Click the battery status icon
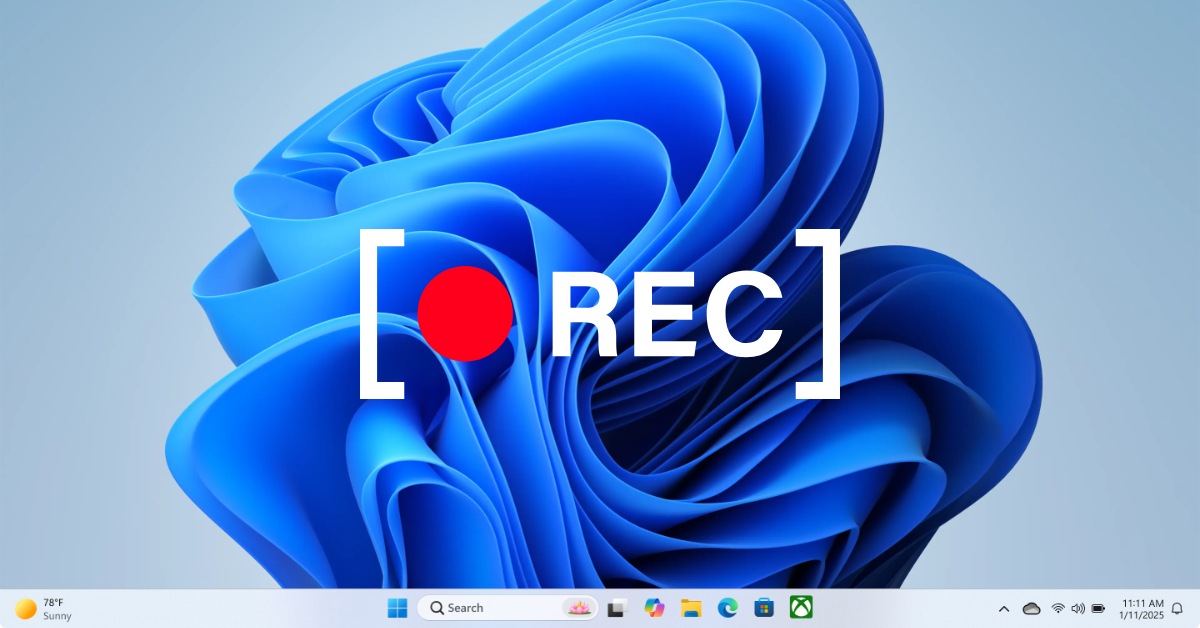Screen dimensions: 1200x628 (x=1098, y=609)
